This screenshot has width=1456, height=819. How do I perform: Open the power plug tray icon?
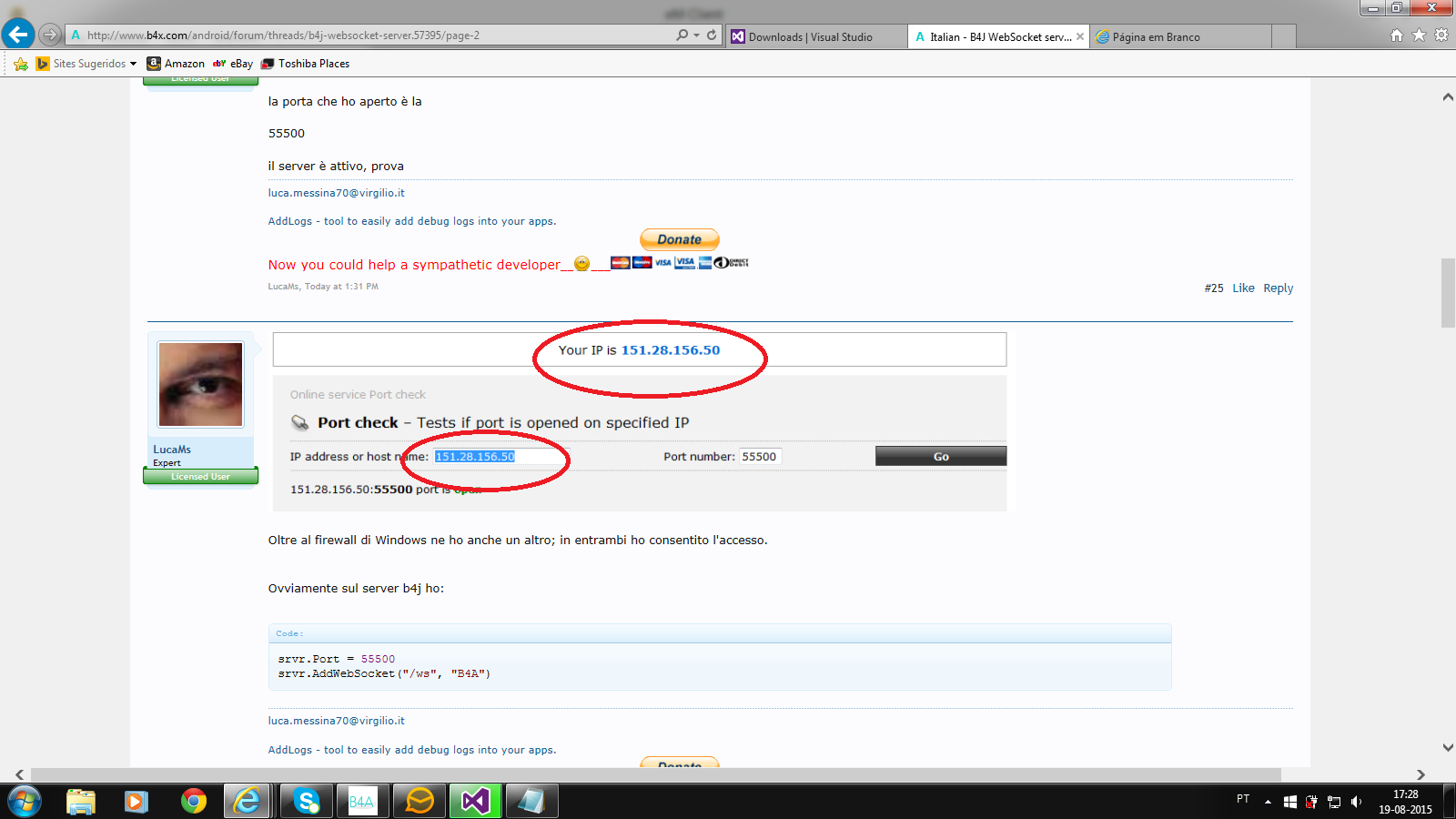pyautogui.click(x=1311, y=802)
